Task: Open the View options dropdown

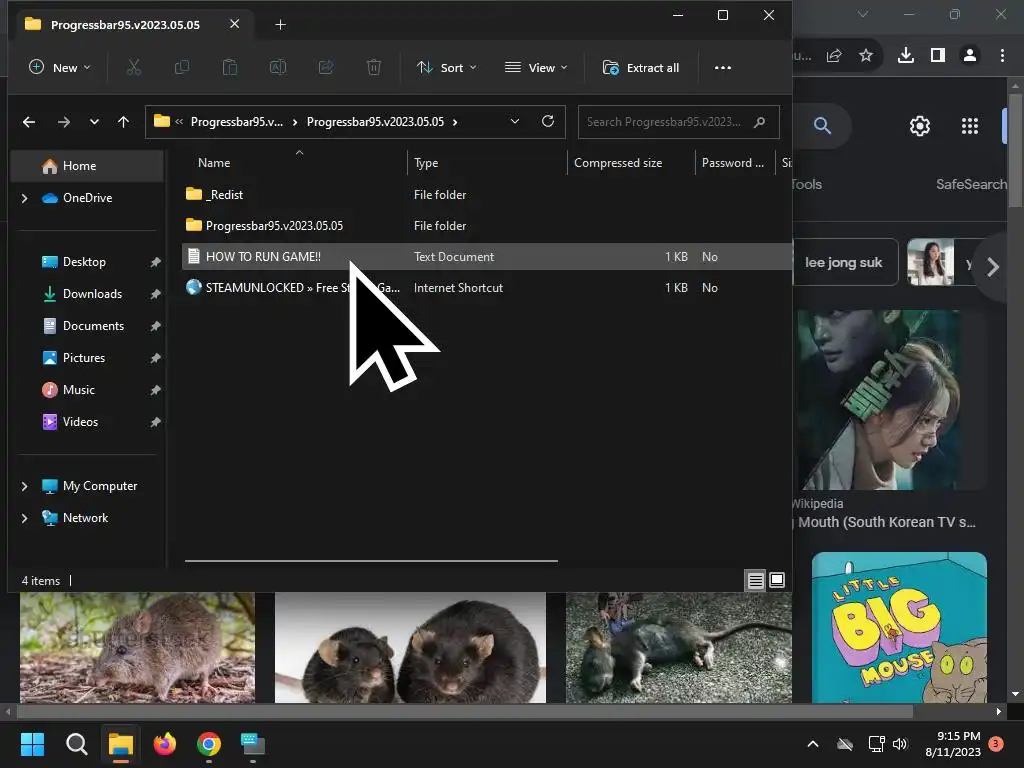Action: [x=536, y=67]
